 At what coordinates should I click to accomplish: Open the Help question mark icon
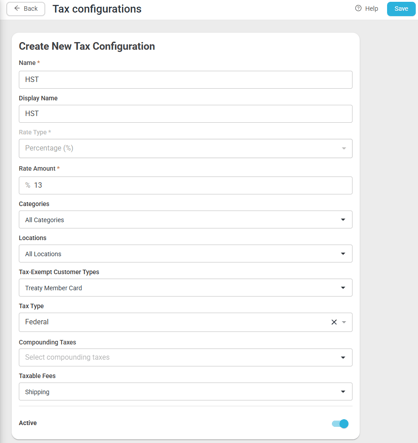pos(358,8)
